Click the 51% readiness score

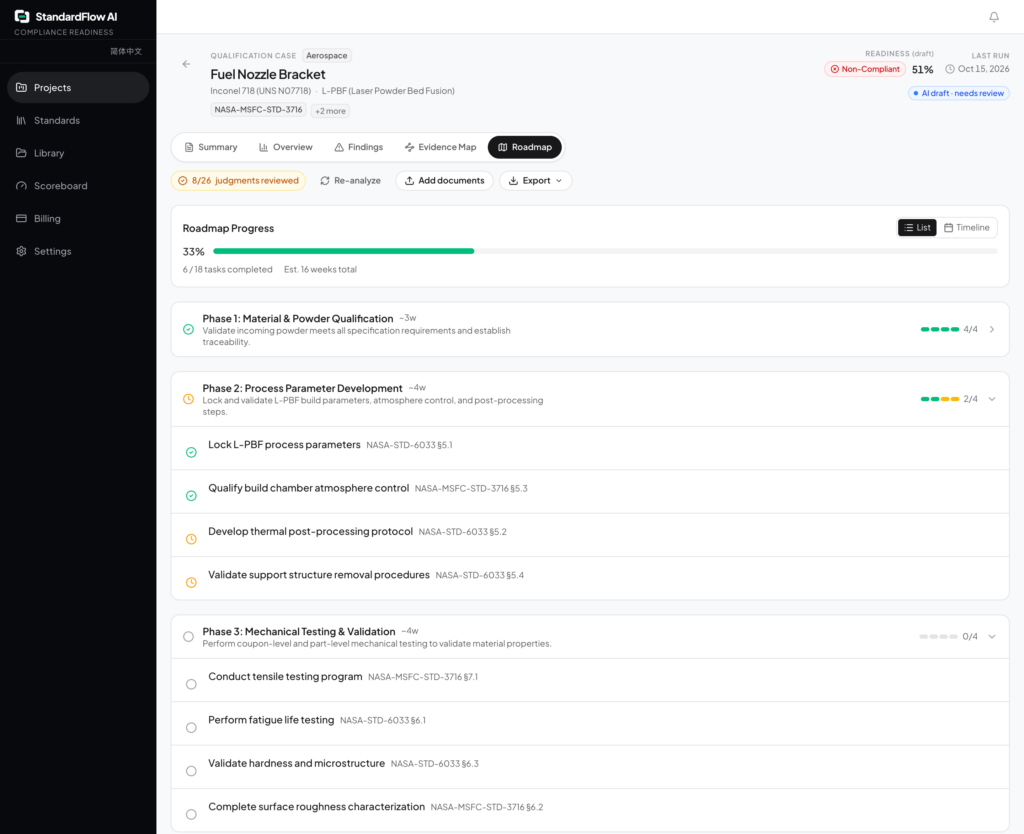(x=922, y=70)
